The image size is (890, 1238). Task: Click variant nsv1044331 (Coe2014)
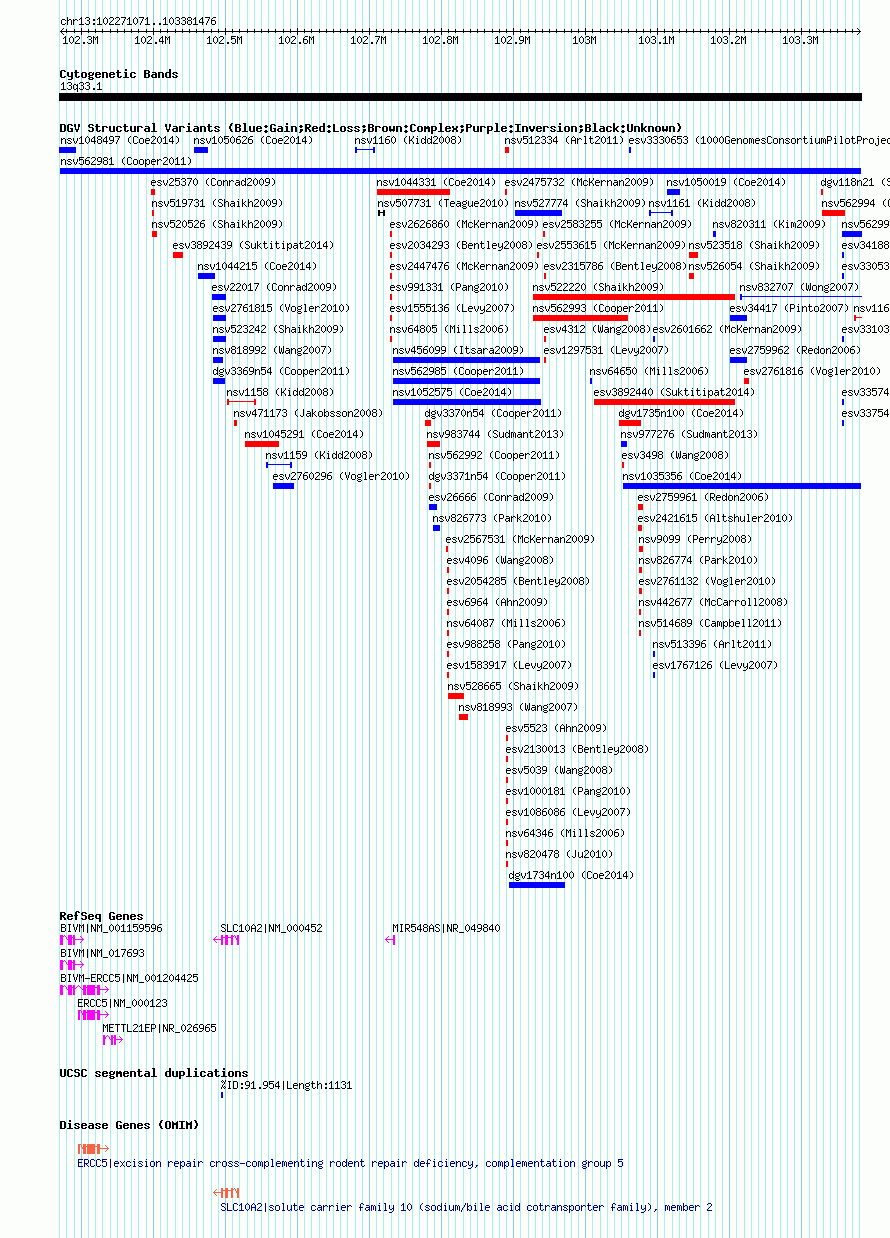click(x=413, y=192)
